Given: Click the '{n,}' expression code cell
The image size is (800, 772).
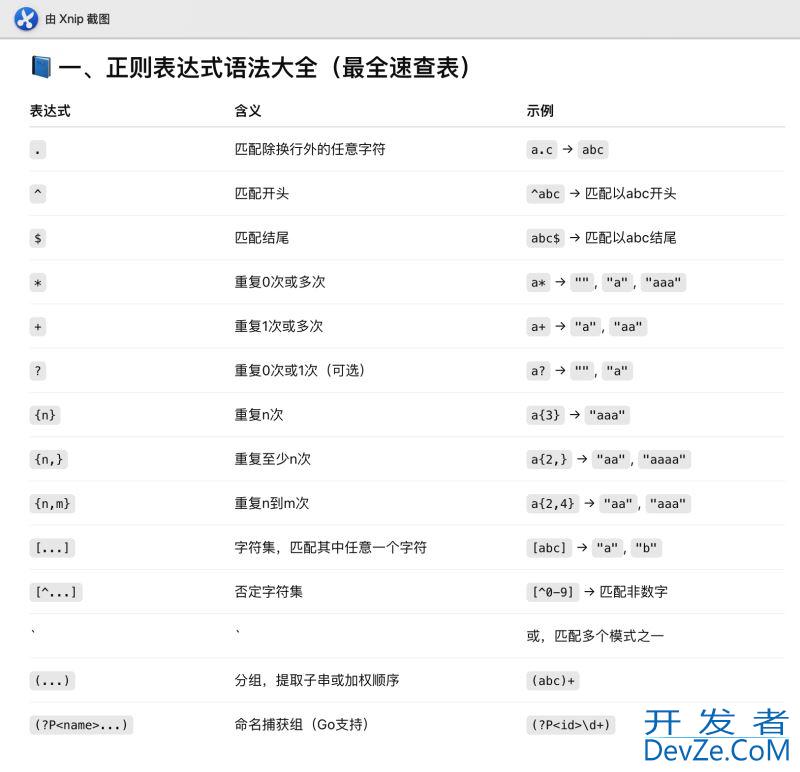Looking at the screenshot, I should (x=48, y=459).
